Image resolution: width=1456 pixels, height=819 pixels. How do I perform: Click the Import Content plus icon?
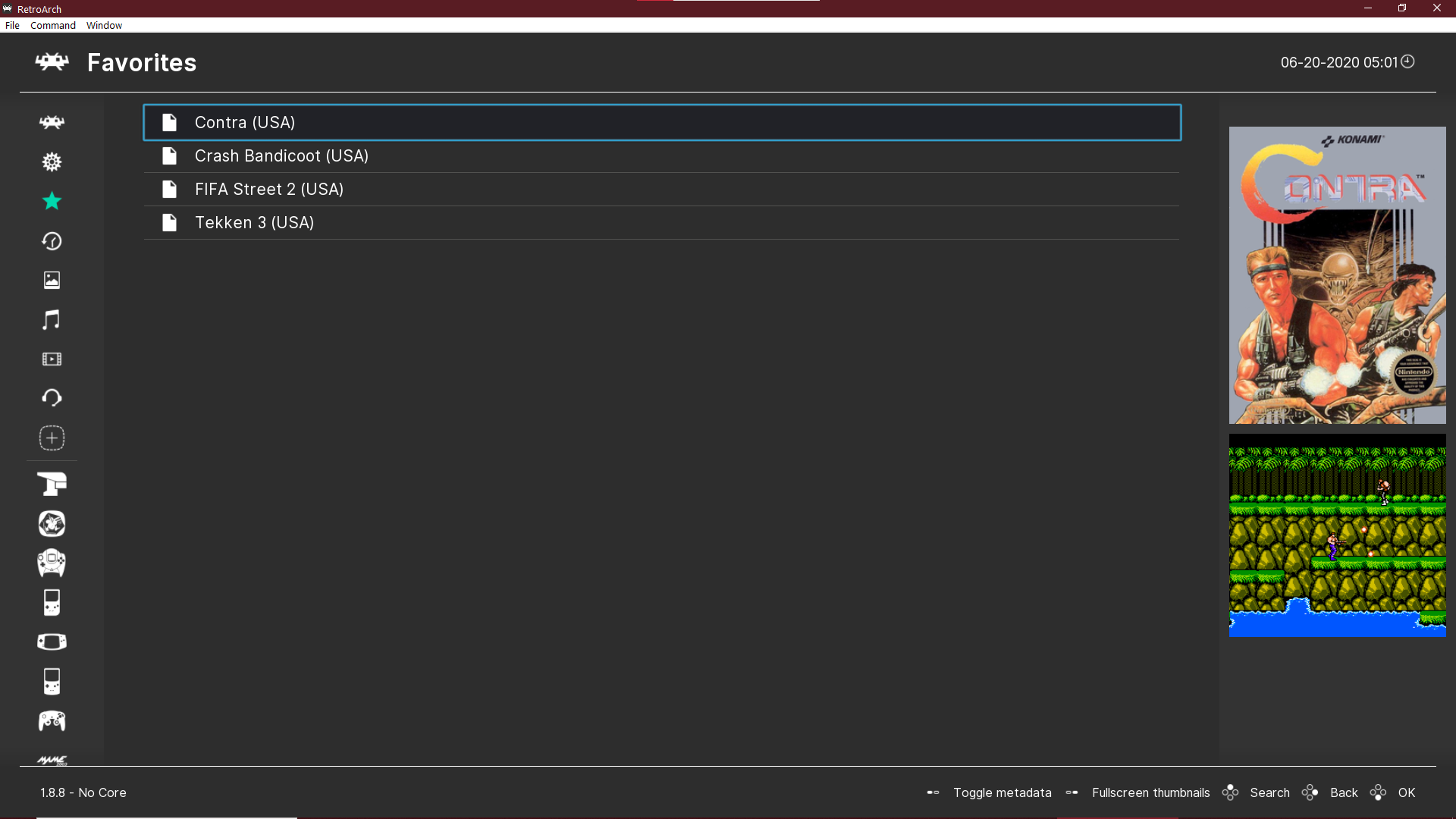[x=52, y=438]
